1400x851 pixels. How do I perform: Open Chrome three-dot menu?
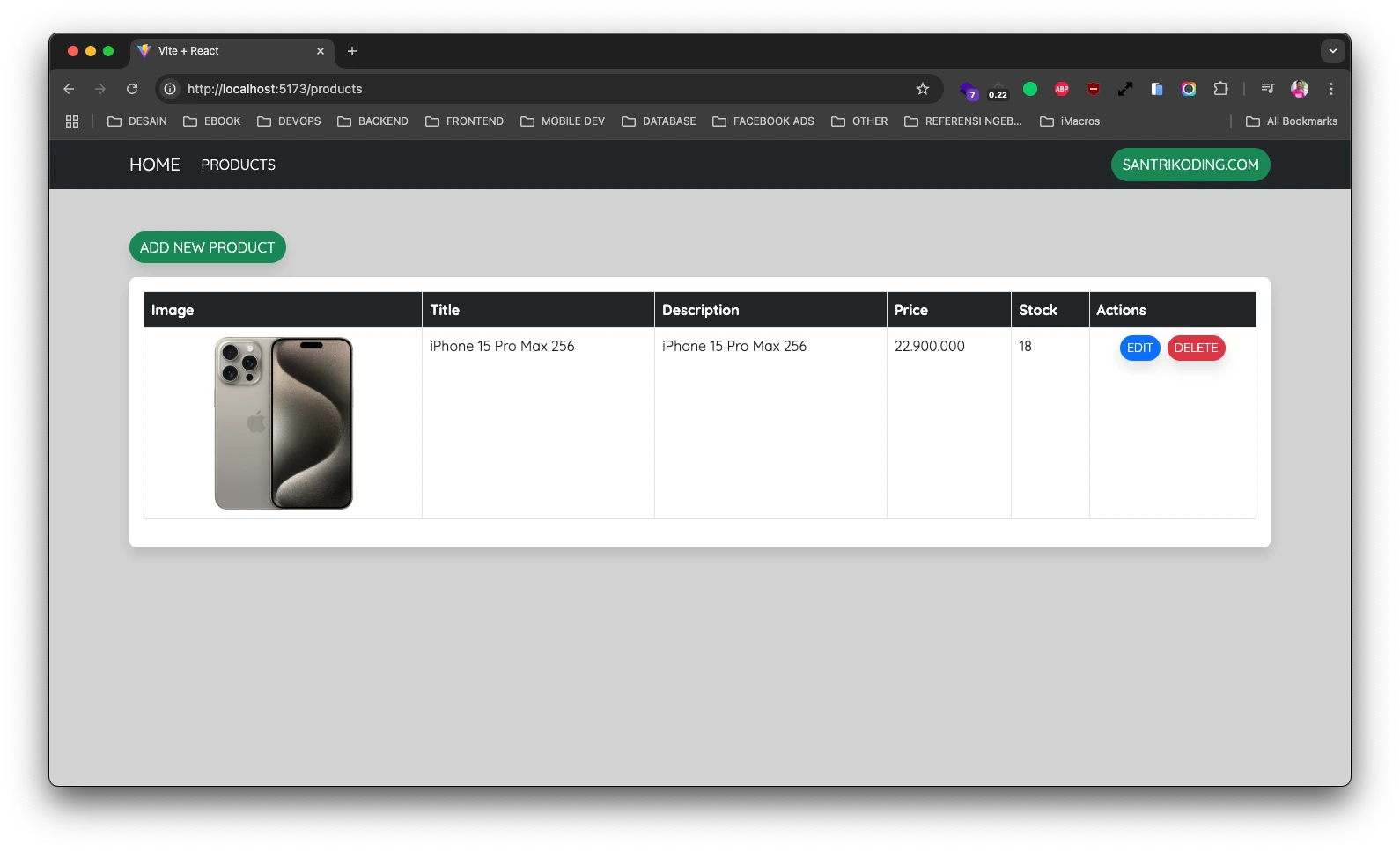1331,89
